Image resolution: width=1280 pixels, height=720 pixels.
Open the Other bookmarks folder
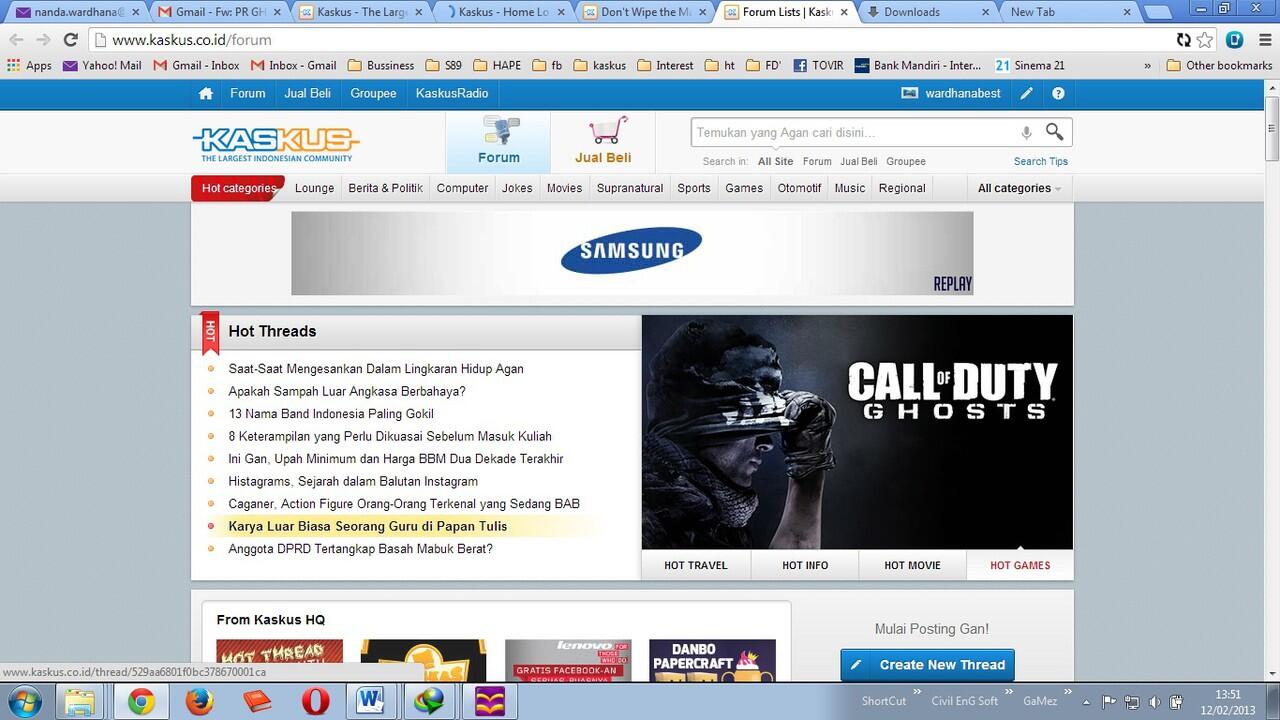click(x=1218, y=65)
